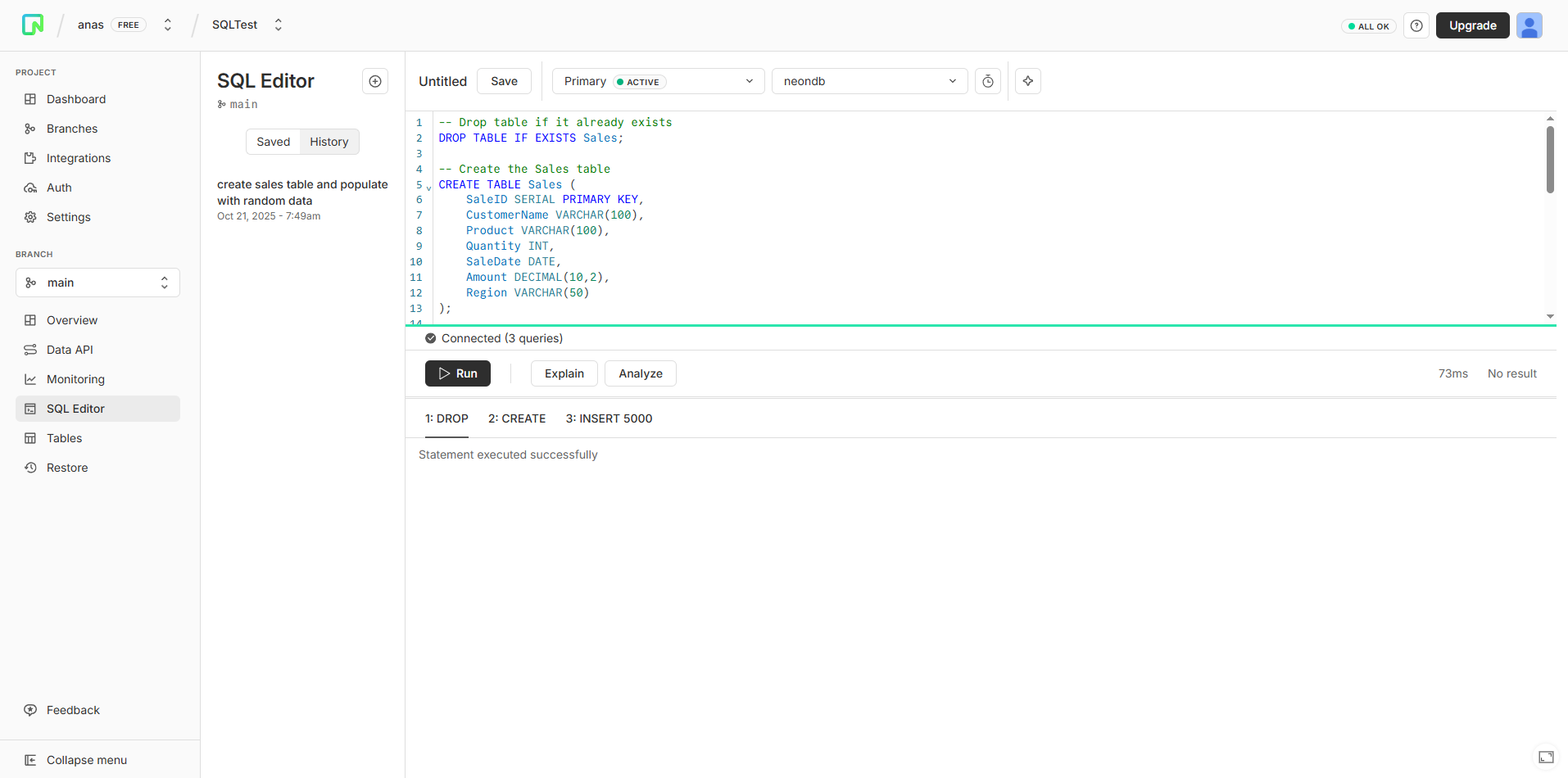Open the saved sales table query
This screenshot has width=1568, height=778.
click(302, 192)
